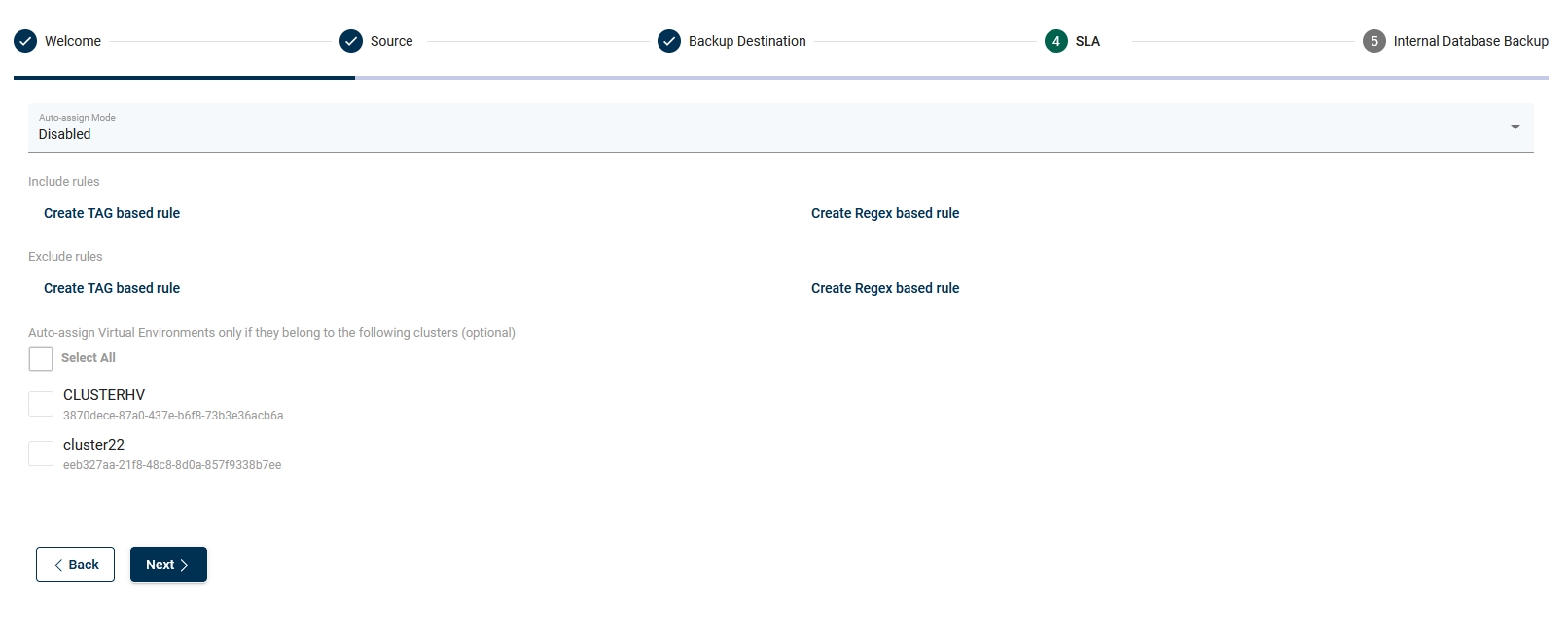The height and width of the screenshot is (620, 1568).
Task: Tick the Select All checkbox
Action: [41, 359]
